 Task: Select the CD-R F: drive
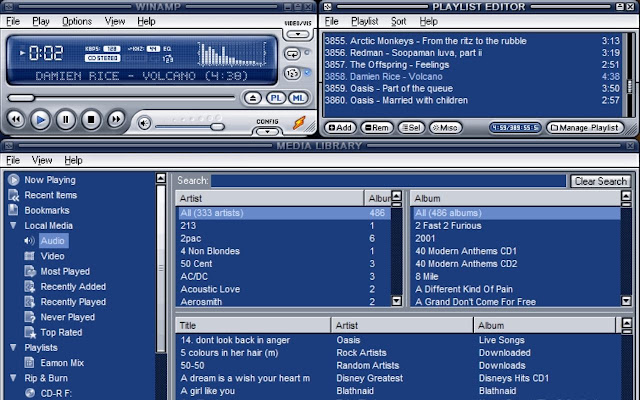(56, 393)
